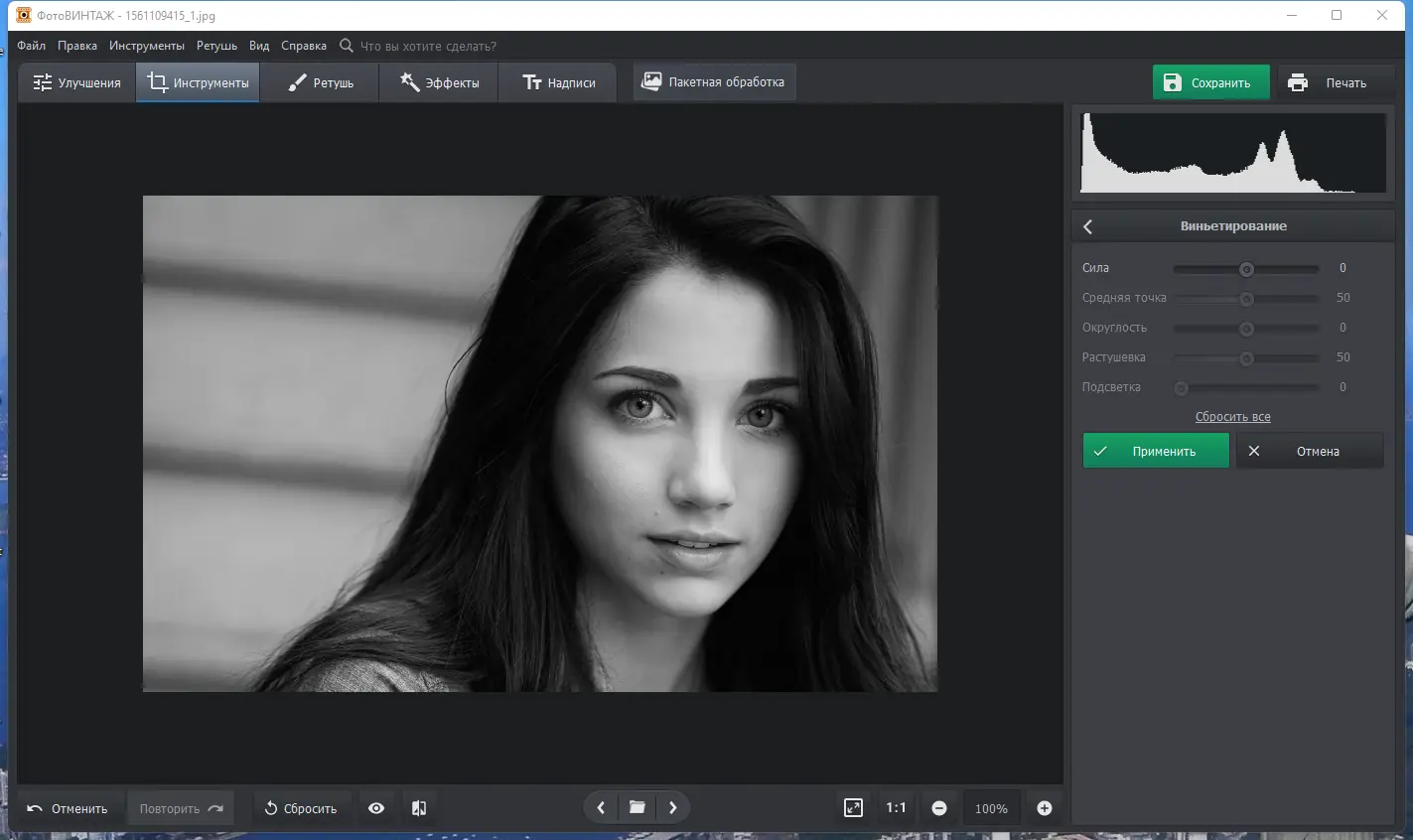The image size is (1413, 840).
Task: Switch to the Ретушь tab
Action: (x=320, y=82)
